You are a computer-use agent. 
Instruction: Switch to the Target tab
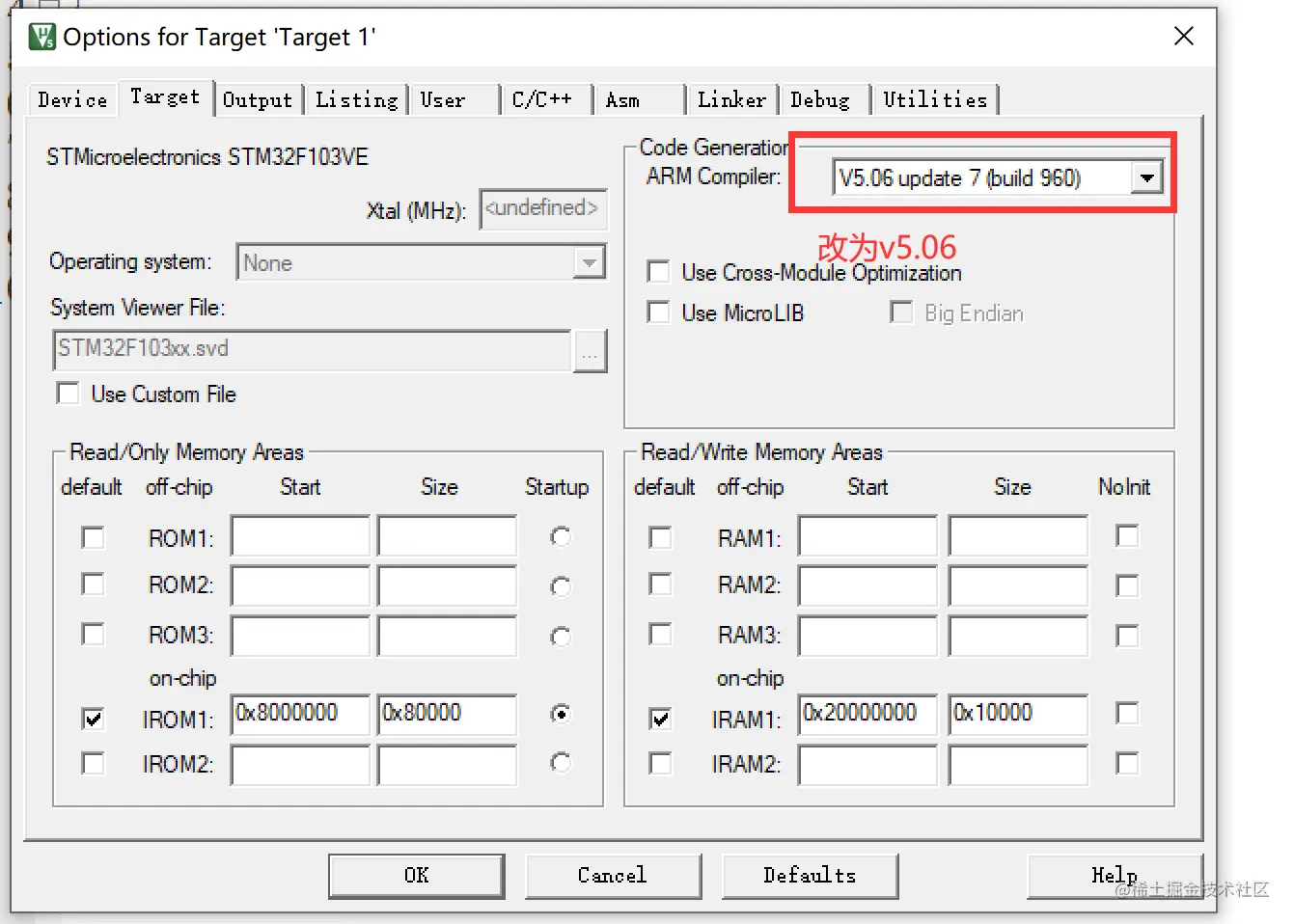click(165, 97)
